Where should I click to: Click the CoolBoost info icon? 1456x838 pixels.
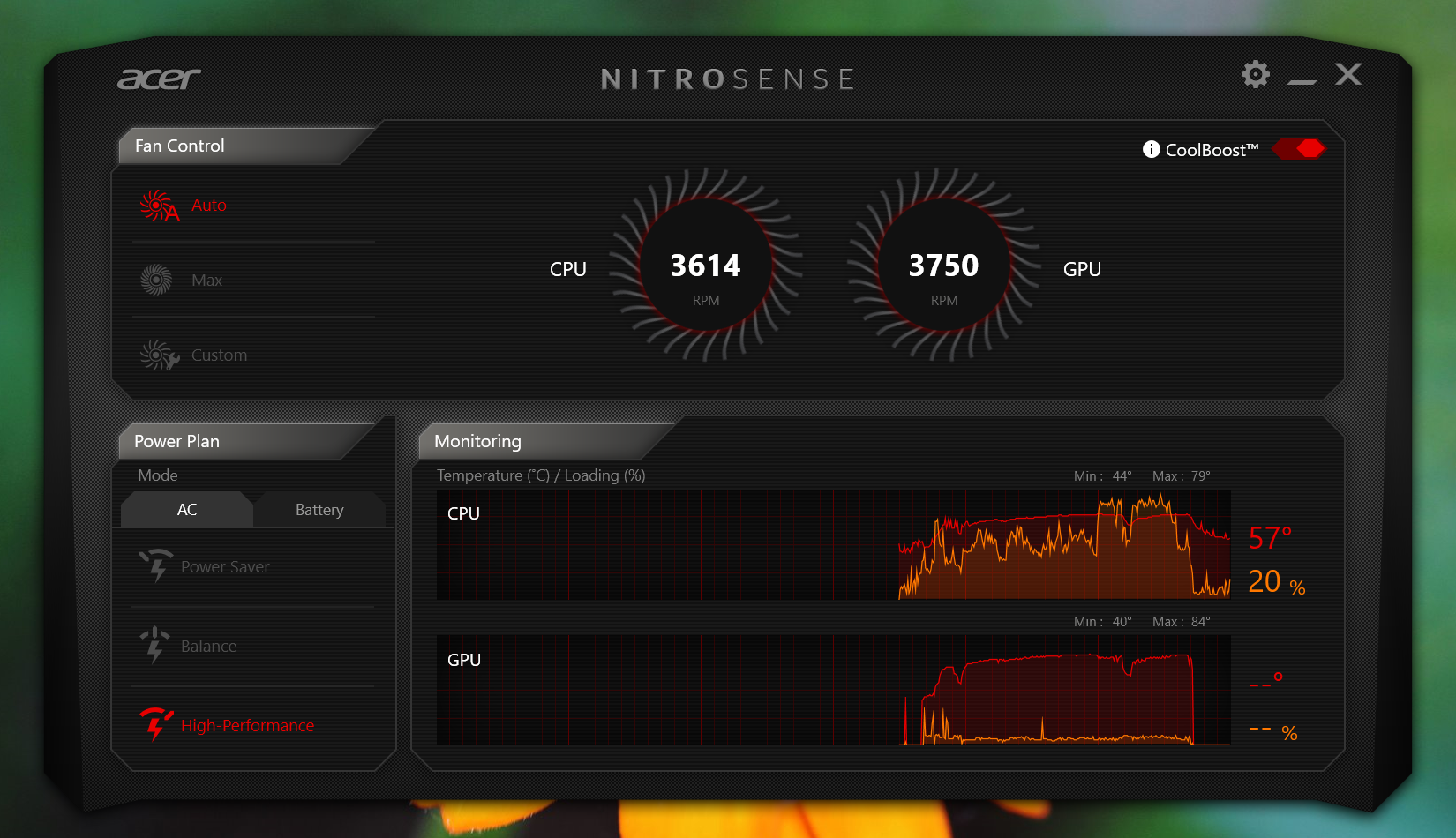coord(1151,149)
